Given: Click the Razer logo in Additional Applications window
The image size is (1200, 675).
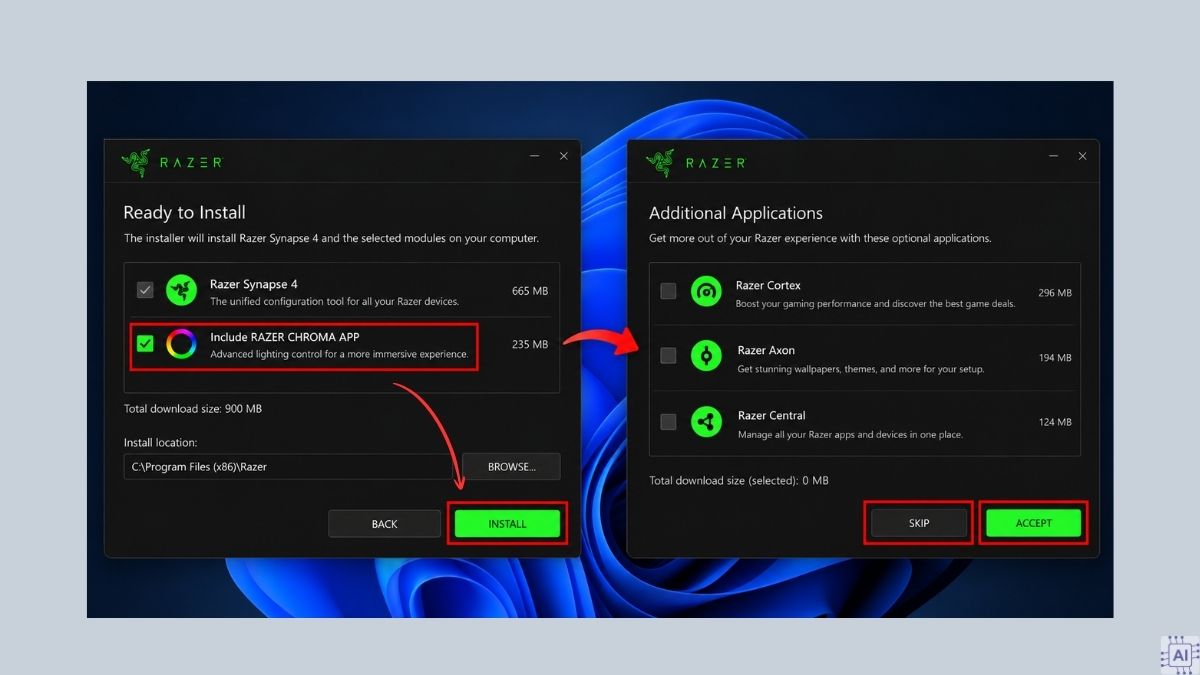Looking at the screenshot, I should [x=697, y=162].
